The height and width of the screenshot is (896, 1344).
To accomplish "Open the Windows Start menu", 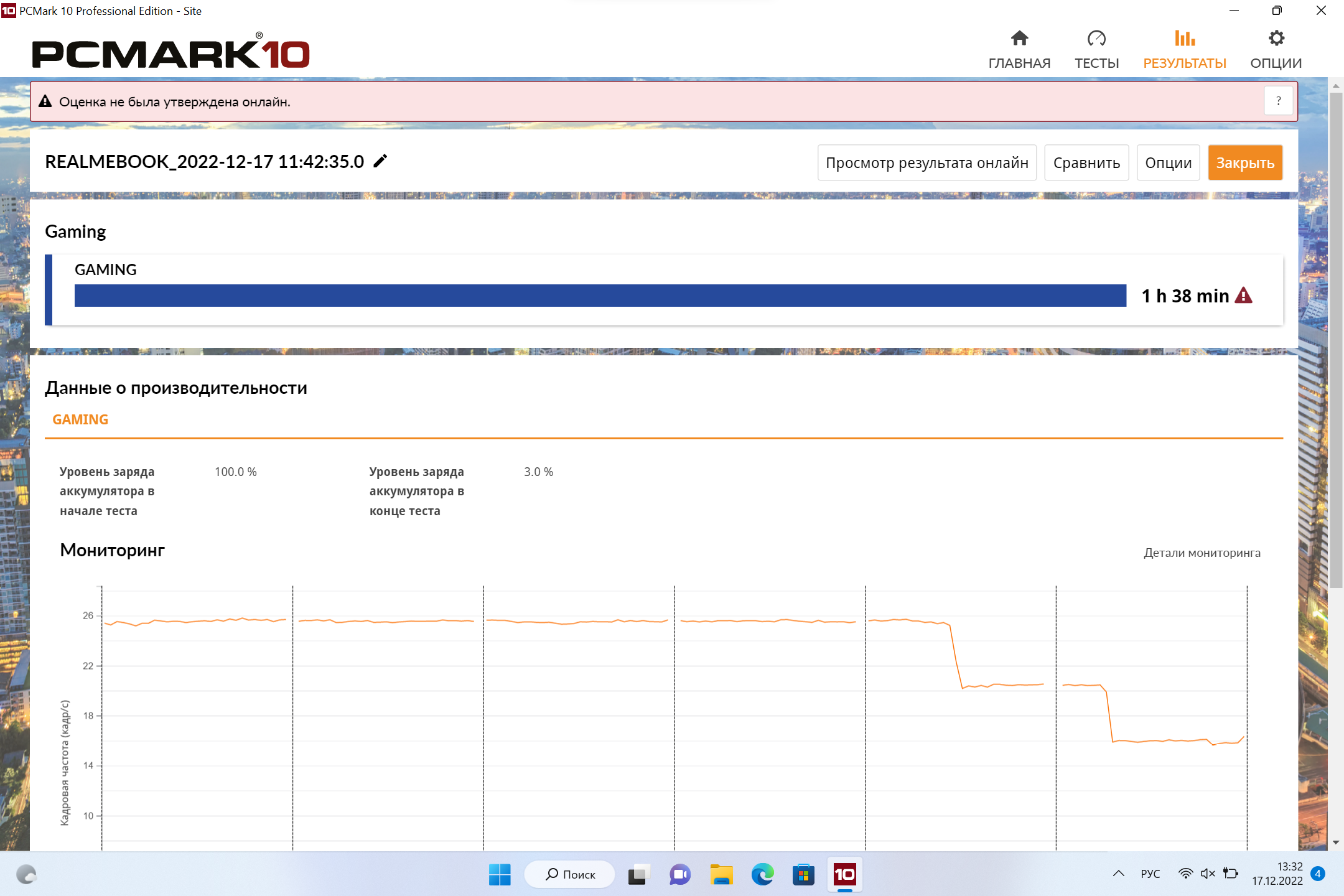I will 500,874.
